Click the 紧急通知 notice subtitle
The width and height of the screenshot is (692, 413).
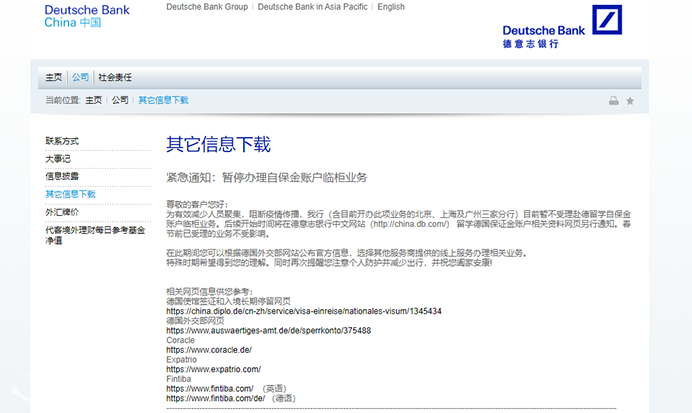[x=267, y=177]
